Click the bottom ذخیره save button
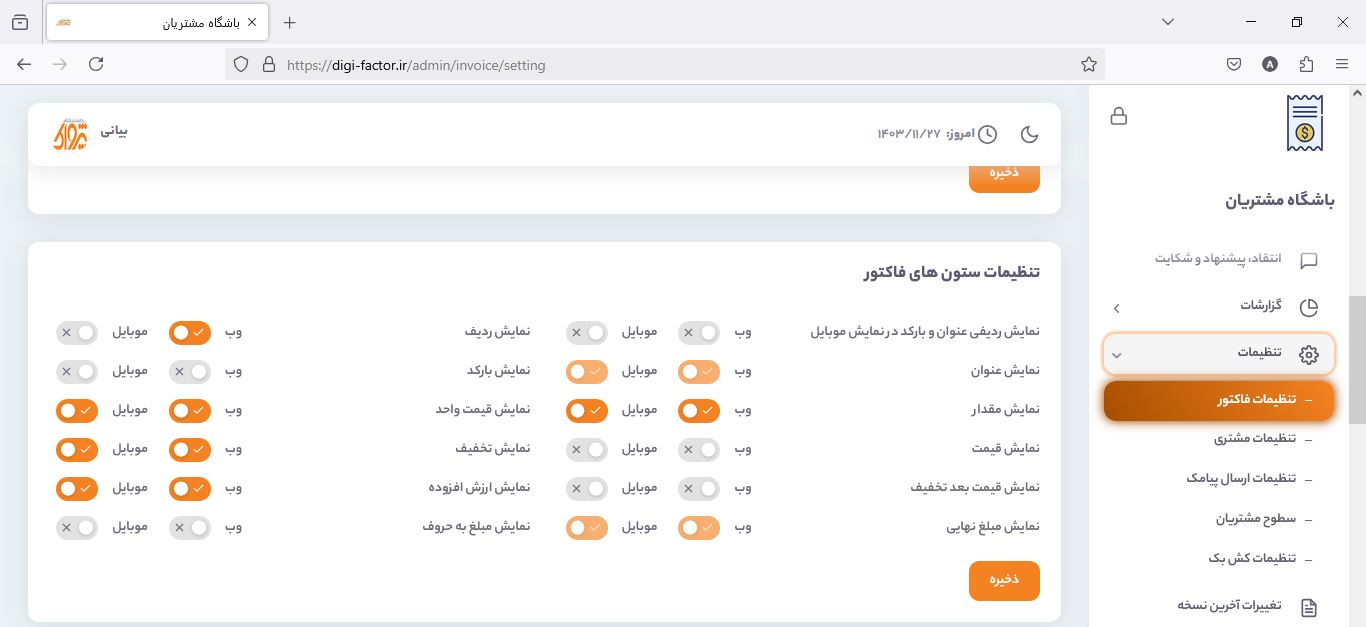1366x627 pixels. (x=1004, y=581)
